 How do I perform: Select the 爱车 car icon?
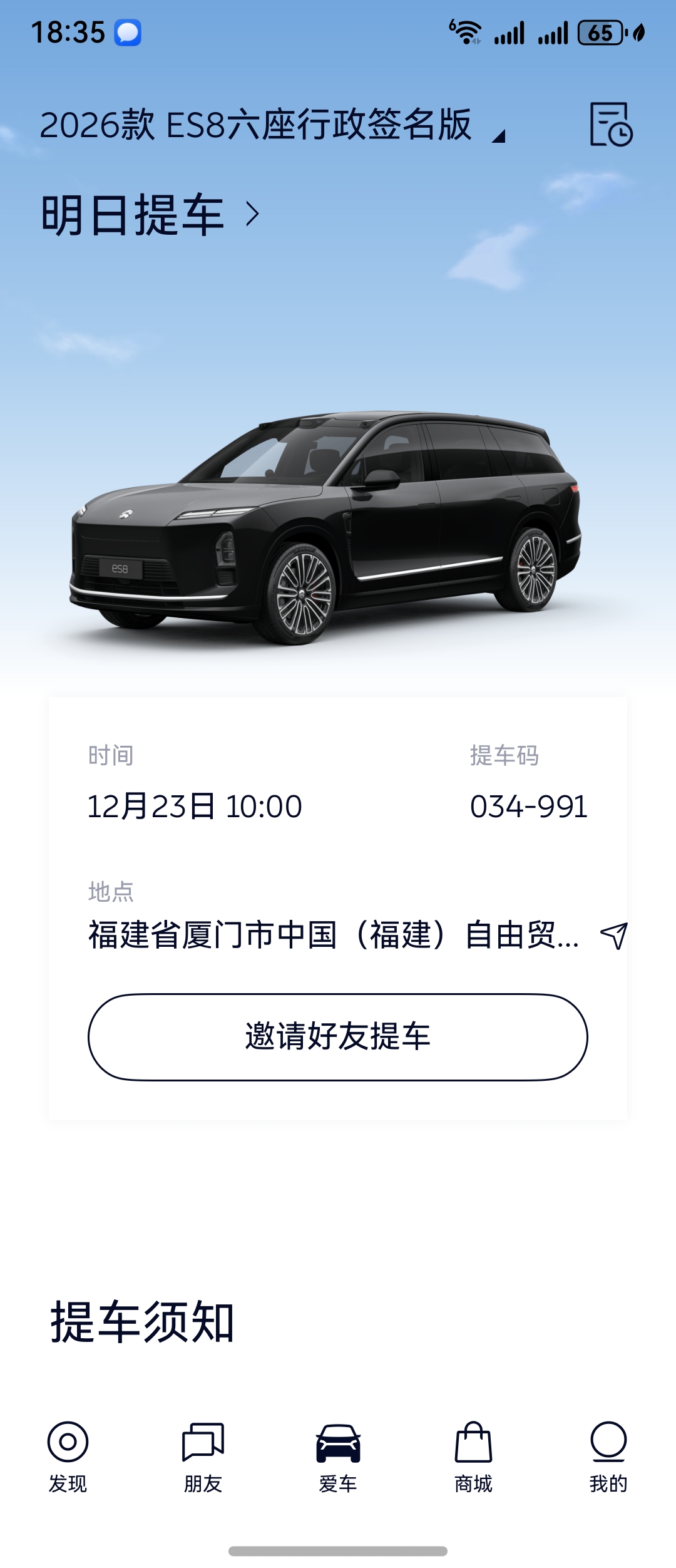[x=338, y=1443]
